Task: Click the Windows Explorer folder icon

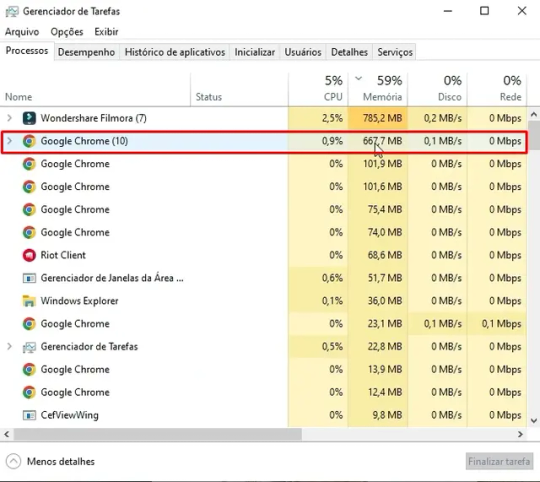Action: coord(29,301)
